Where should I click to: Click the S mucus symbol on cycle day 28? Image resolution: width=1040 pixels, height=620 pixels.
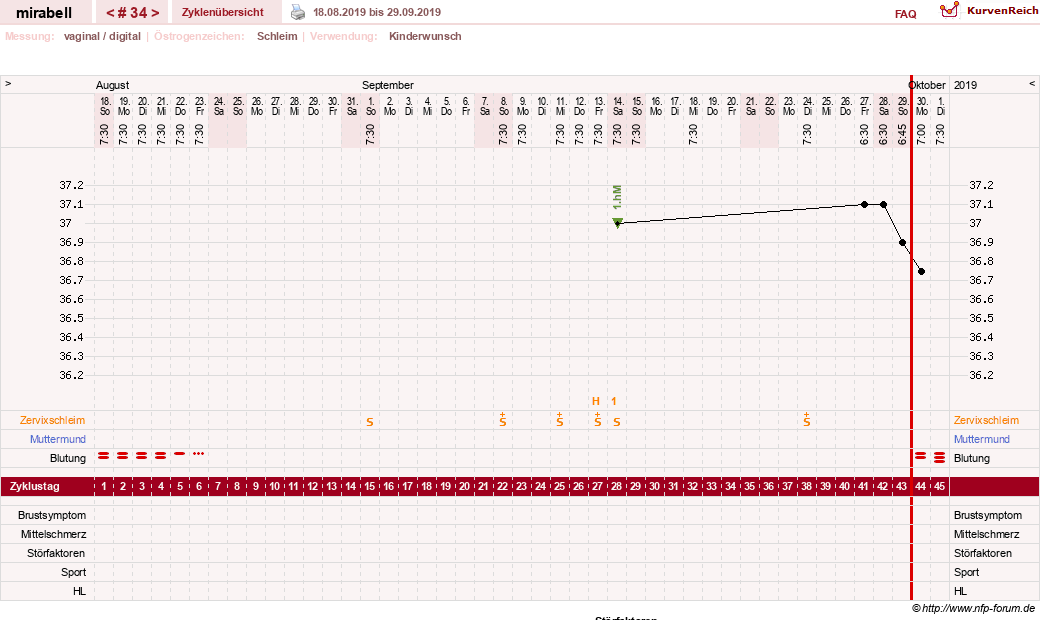pyautogui.click(x=617, y=422)
